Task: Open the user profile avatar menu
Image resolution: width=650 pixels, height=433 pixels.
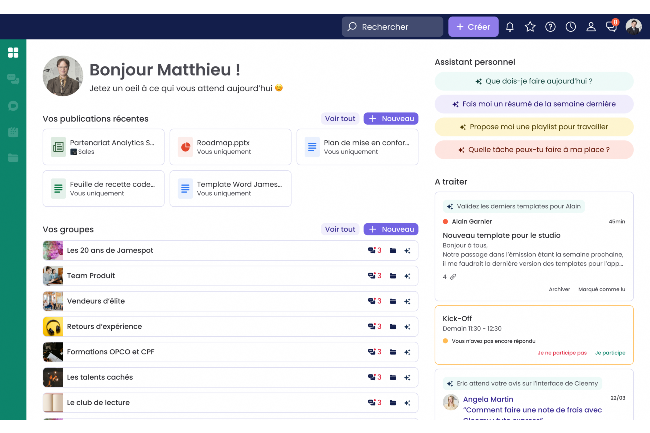Action: 634,27
